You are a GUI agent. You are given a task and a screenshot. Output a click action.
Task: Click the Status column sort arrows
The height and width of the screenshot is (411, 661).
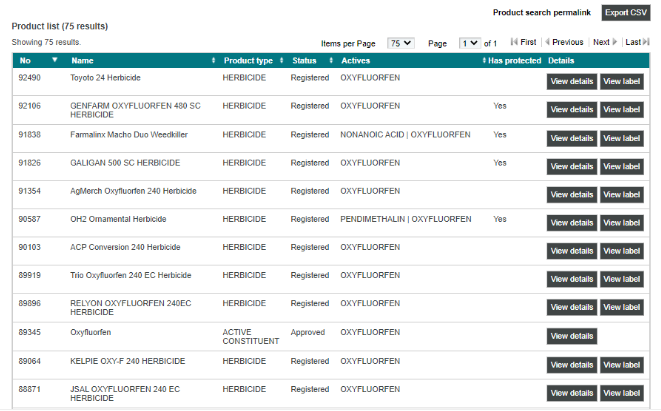(x=331, y=61)
